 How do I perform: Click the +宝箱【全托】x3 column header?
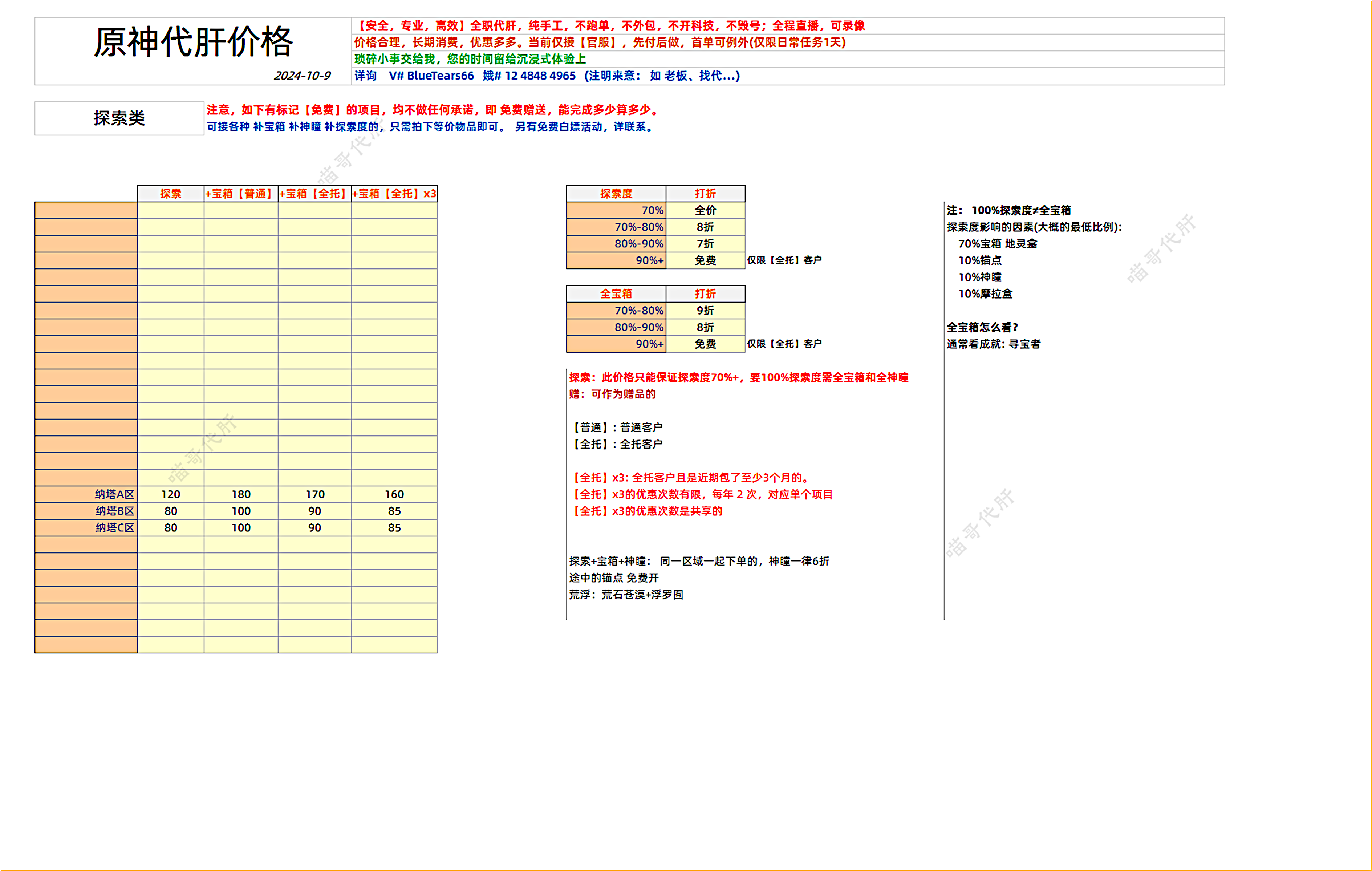pos(394,194)
